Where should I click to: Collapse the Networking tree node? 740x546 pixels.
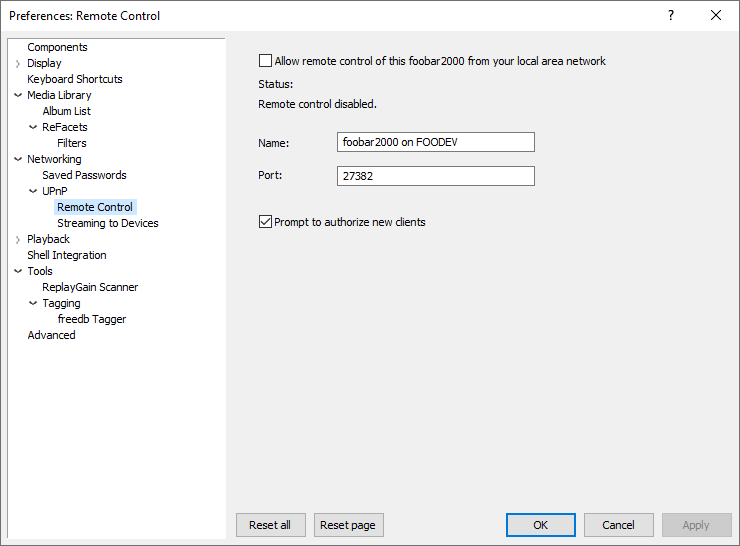tap(18, 160)
